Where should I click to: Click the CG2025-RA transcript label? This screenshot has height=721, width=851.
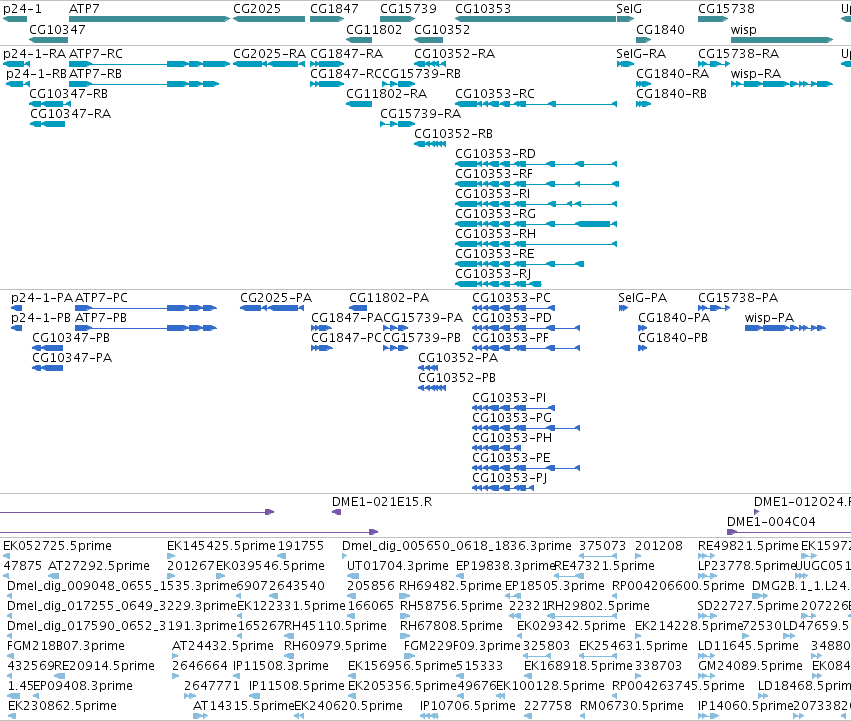pos(270,54)
